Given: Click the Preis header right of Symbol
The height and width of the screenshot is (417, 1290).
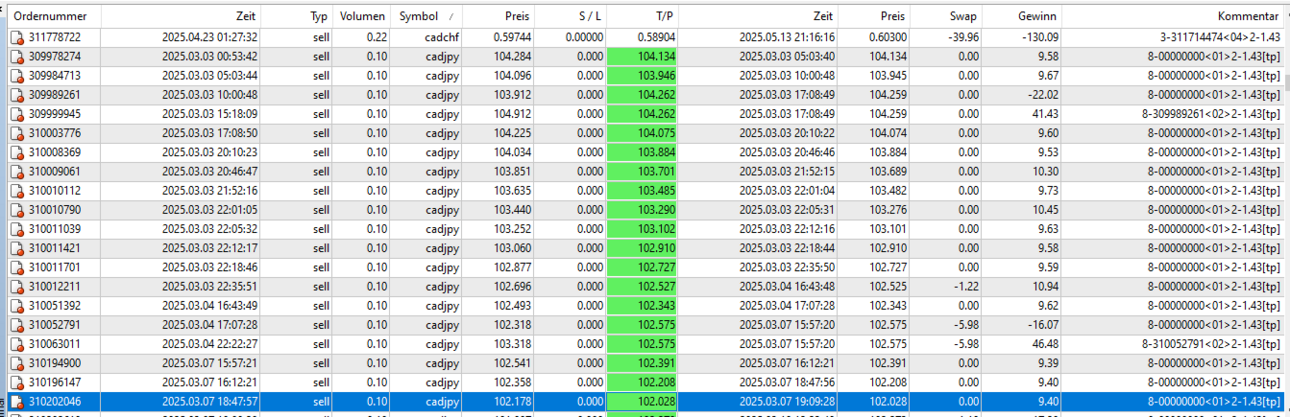Looking at the screenshot, I should (497, 17).
